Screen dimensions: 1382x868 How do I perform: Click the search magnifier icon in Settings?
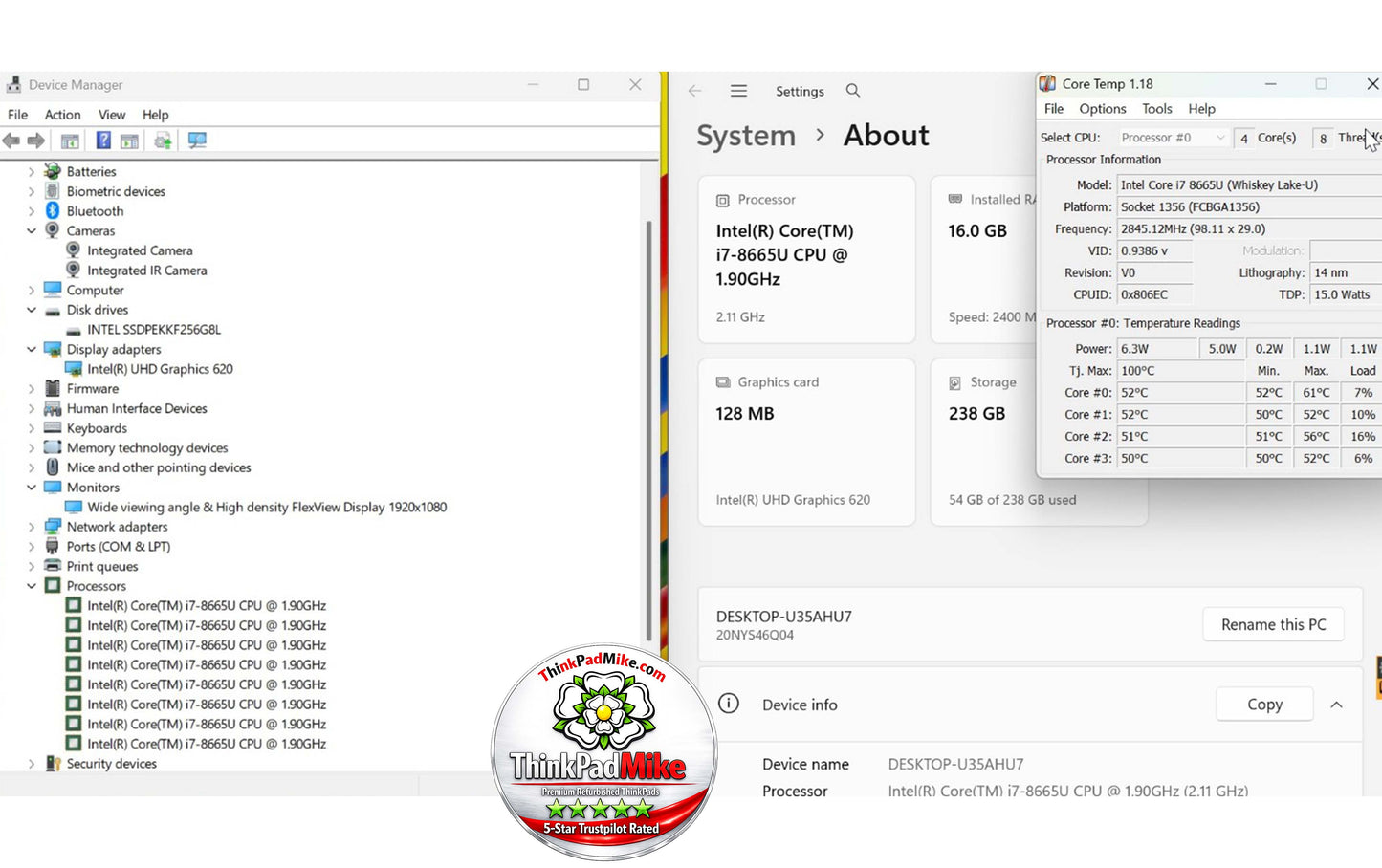(853, 91)
